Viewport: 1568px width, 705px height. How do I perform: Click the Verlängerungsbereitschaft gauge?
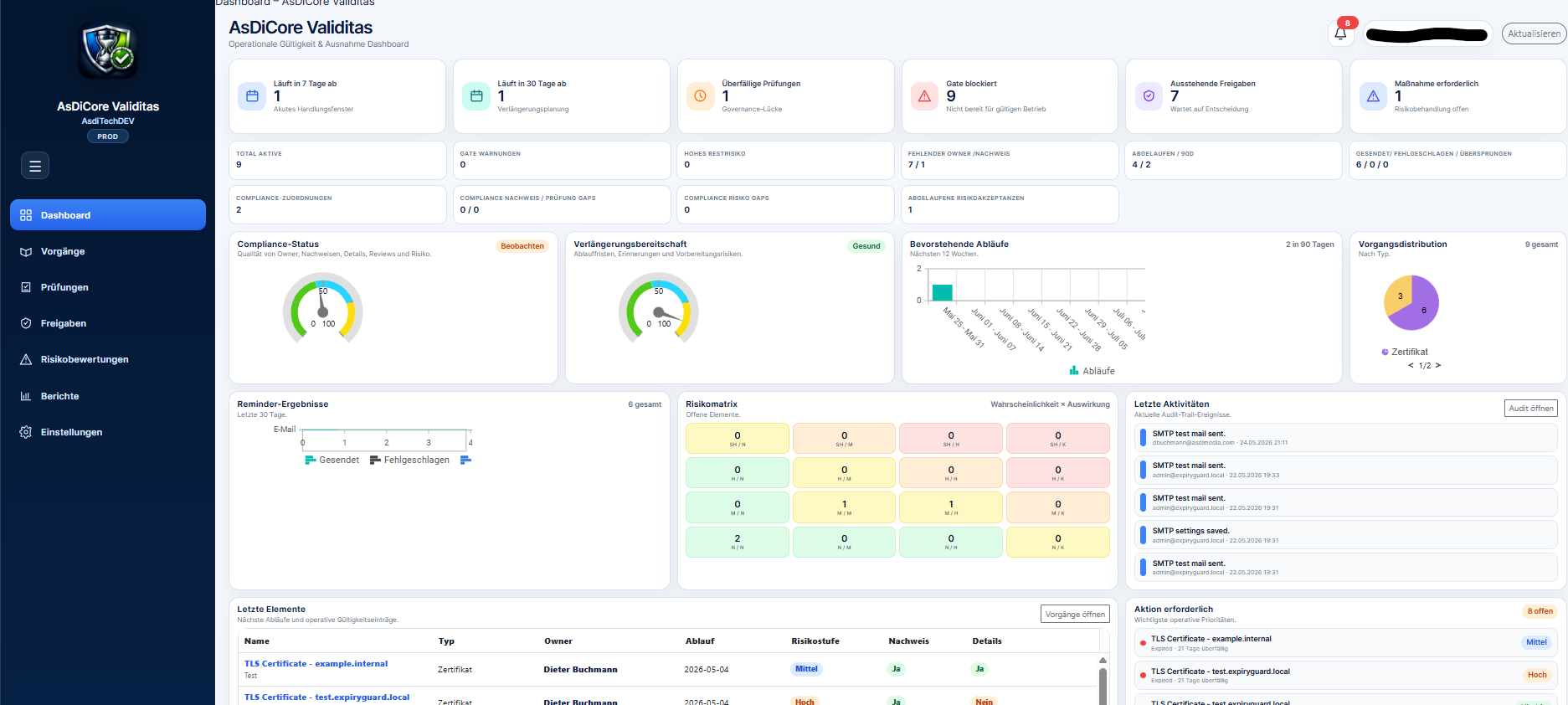pos(658,308)
